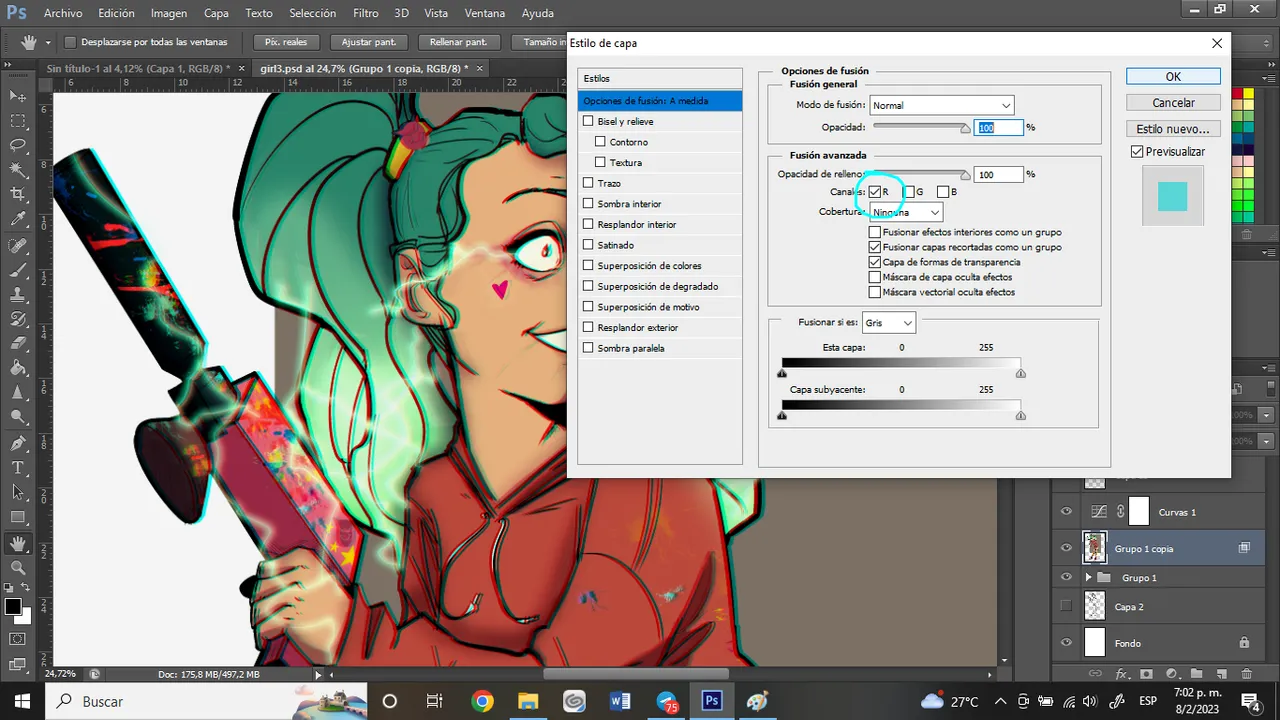Open the fx layer style menu icon
Screen dimensions: 1280x720
coord(1121,674)
